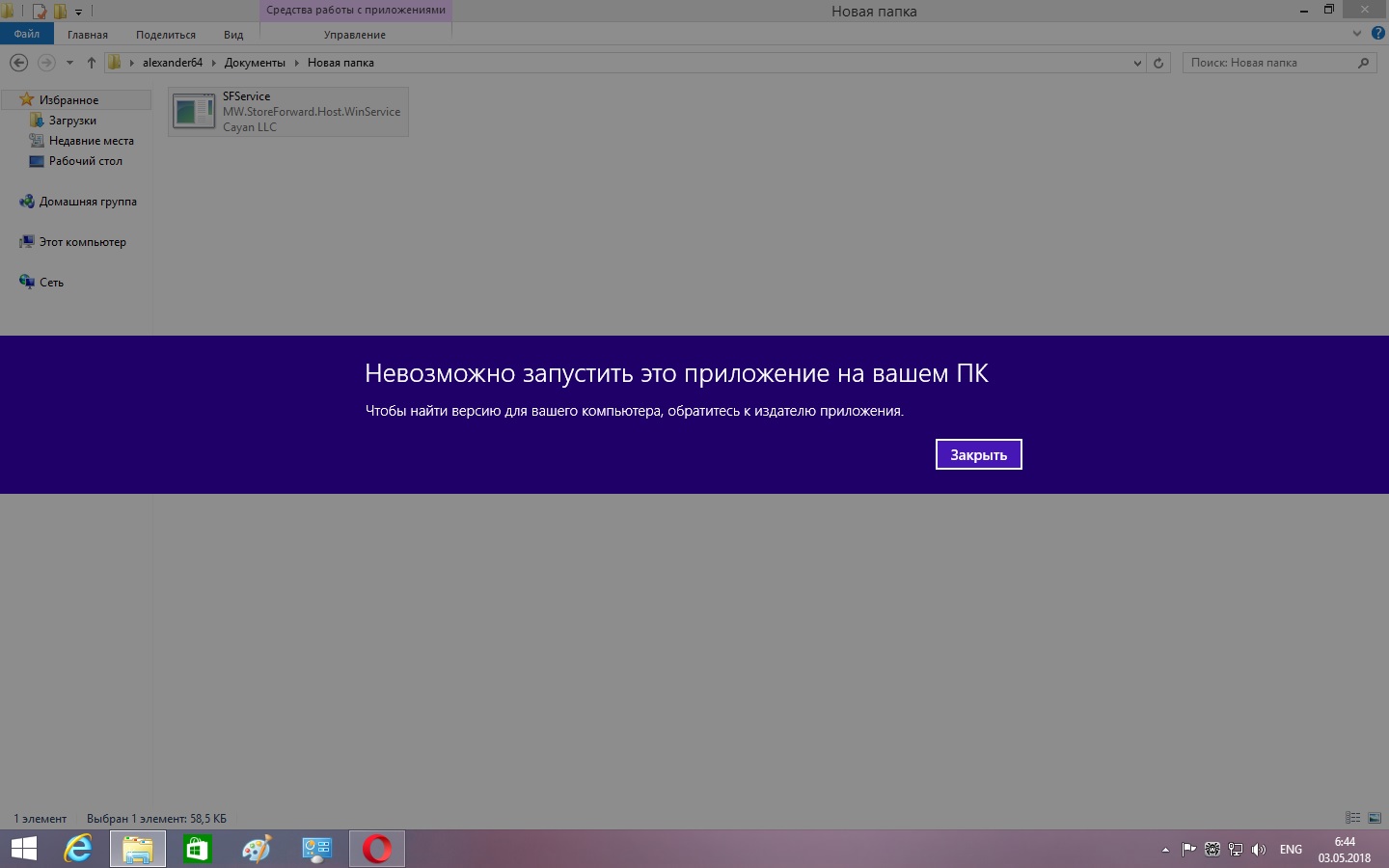The height and width of the screenshot is (868, 1389).
Task: Open the recent locations dropdown arrow
Action: click(69, 63)
